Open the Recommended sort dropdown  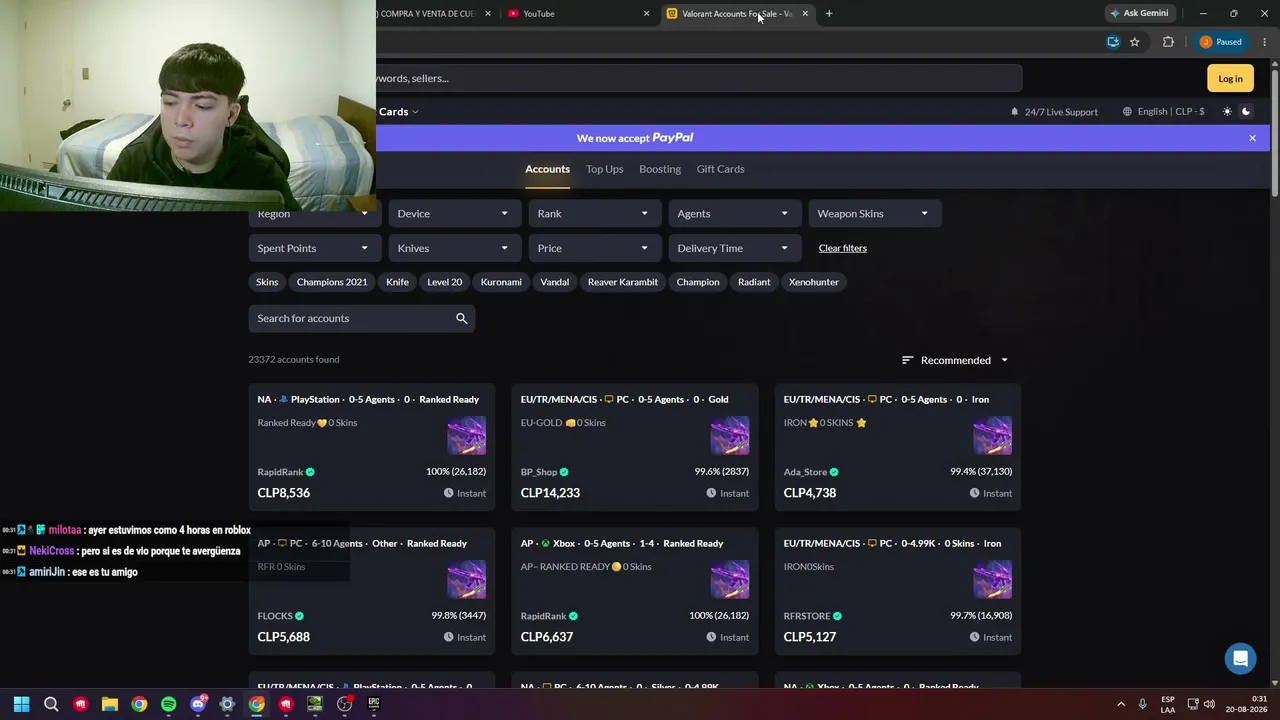tap(955, 360)
